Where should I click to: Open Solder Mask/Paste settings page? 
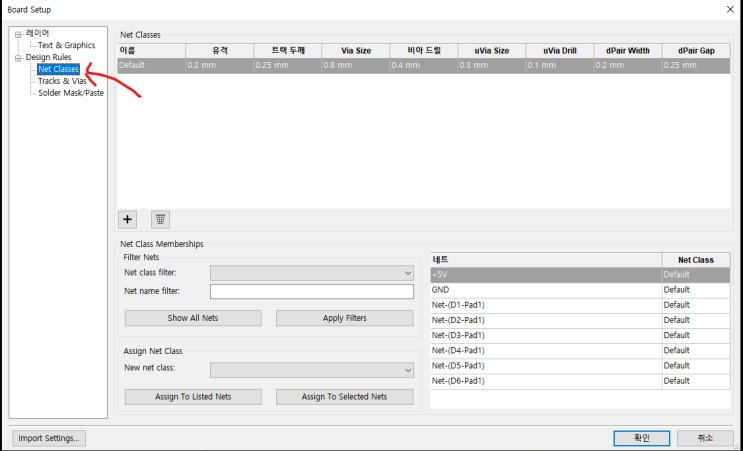71,93
